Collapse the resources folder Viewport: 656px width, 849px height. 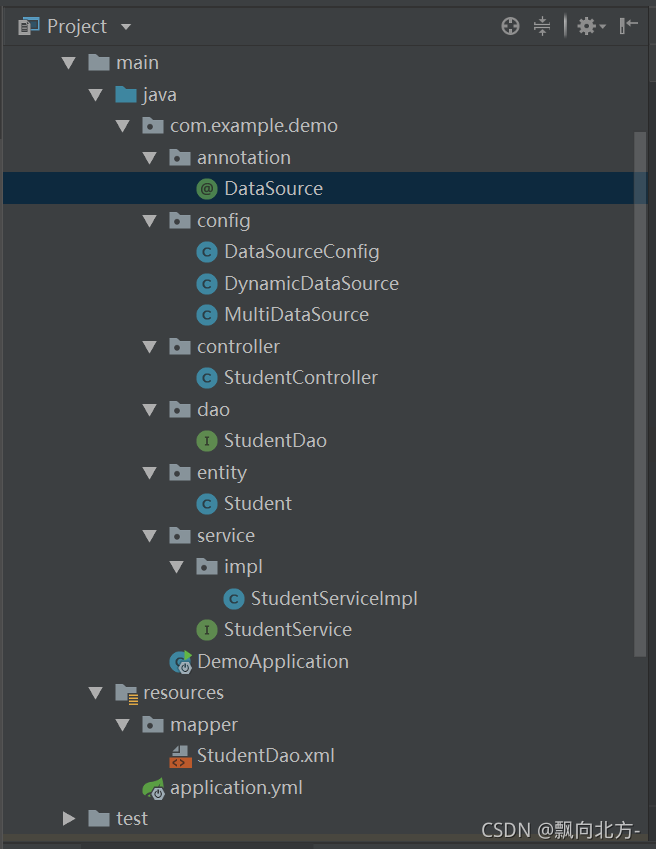click(x=96, y=692)
